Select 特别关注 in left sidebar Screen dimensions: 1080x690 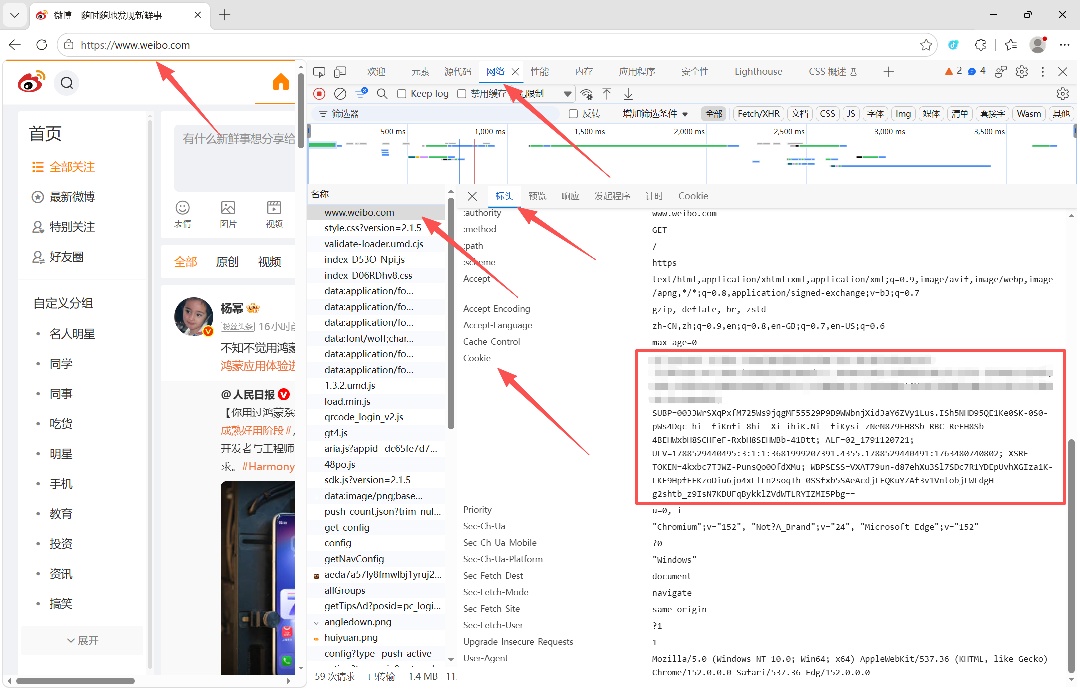point(63,227)
